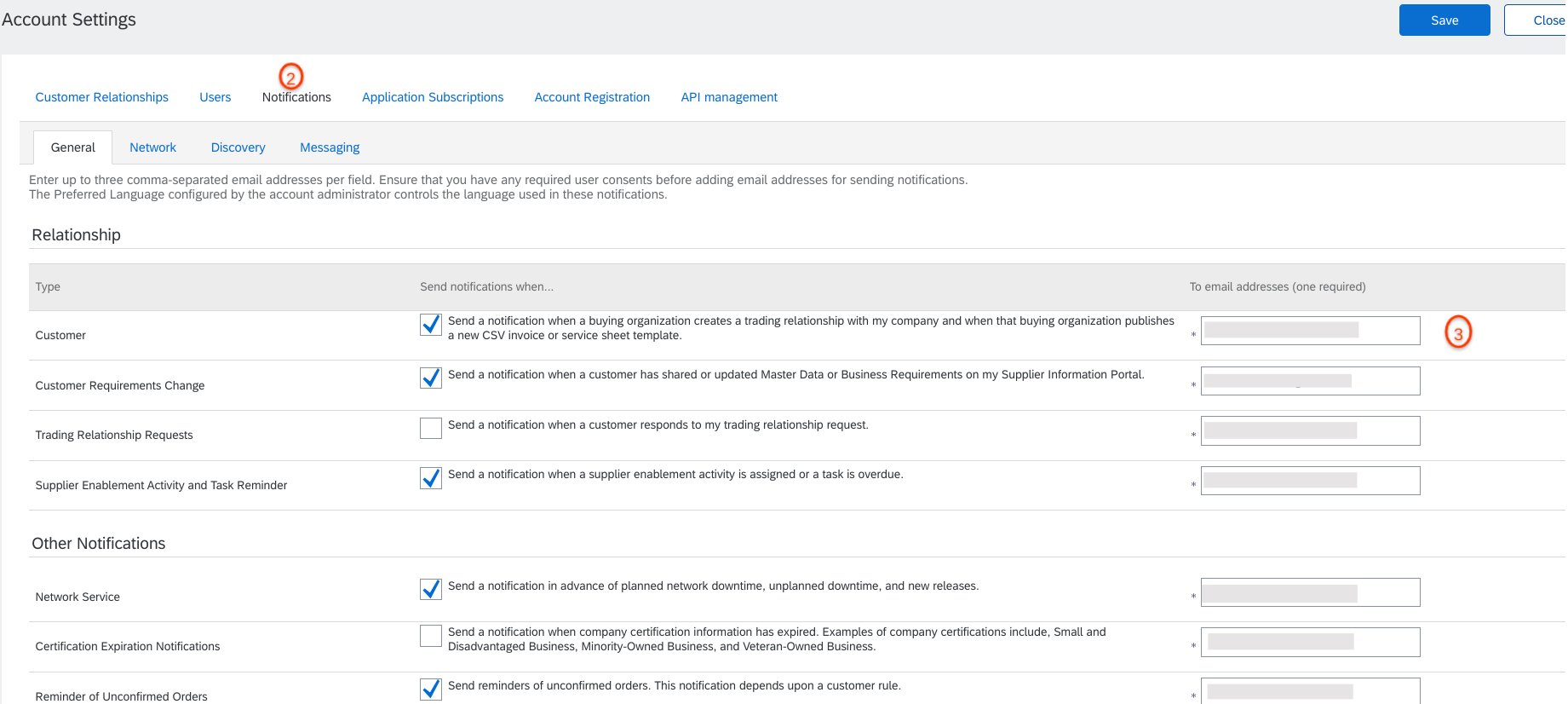
Task: Uncheck the Customer notification checkbox
Action: coord(431,325)
